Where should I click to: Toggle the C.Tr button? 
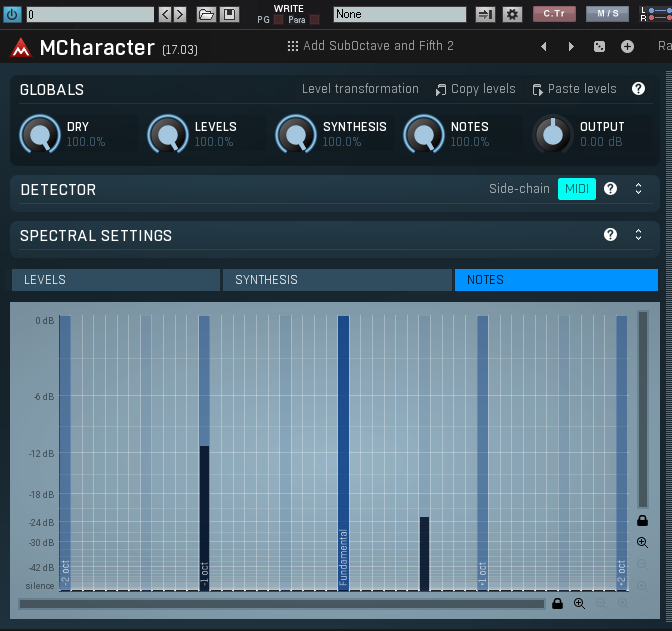554,14
